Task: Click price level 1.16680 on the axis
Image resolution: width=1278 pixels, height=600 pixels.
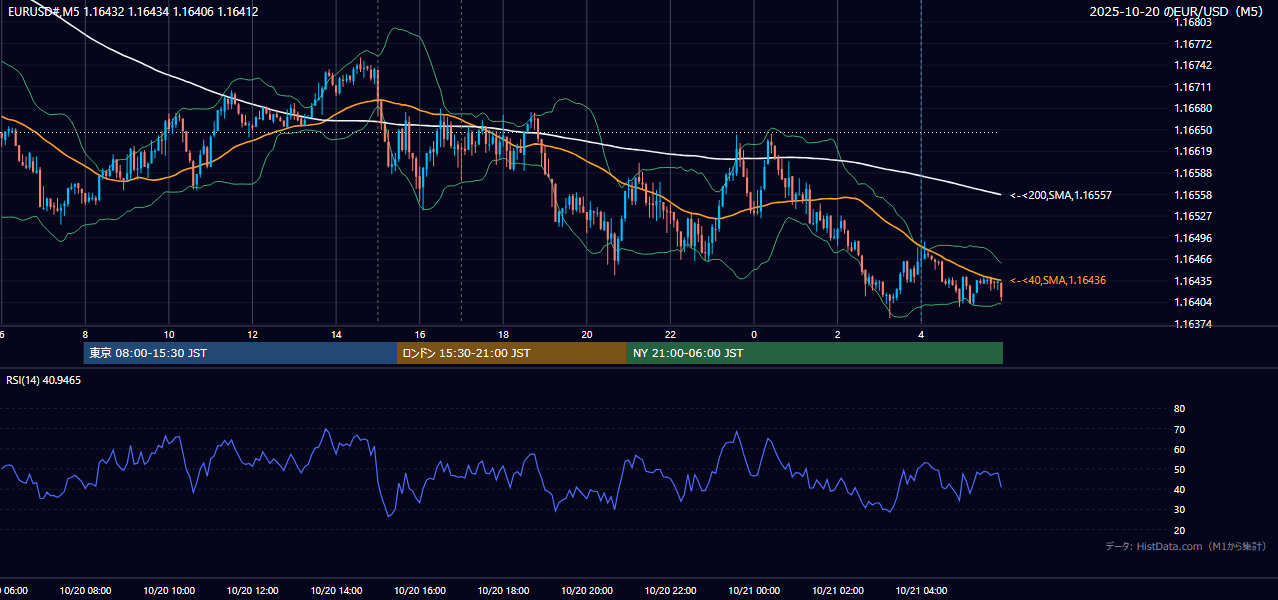Action: click(1192, 108)
